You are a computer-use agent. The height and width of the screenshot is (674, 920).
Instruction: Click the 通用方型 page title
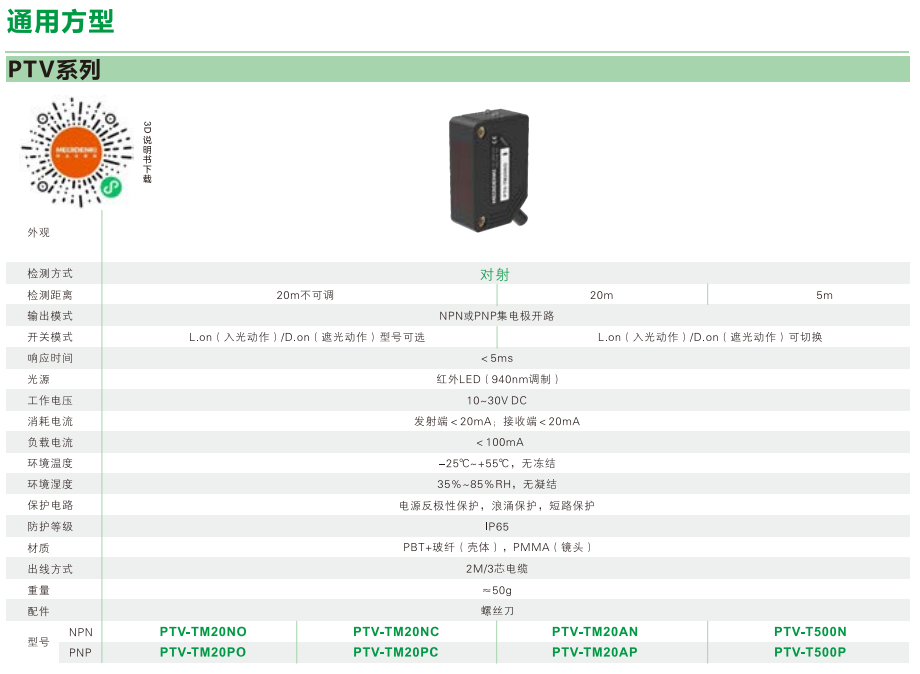[x=61, y=22]
